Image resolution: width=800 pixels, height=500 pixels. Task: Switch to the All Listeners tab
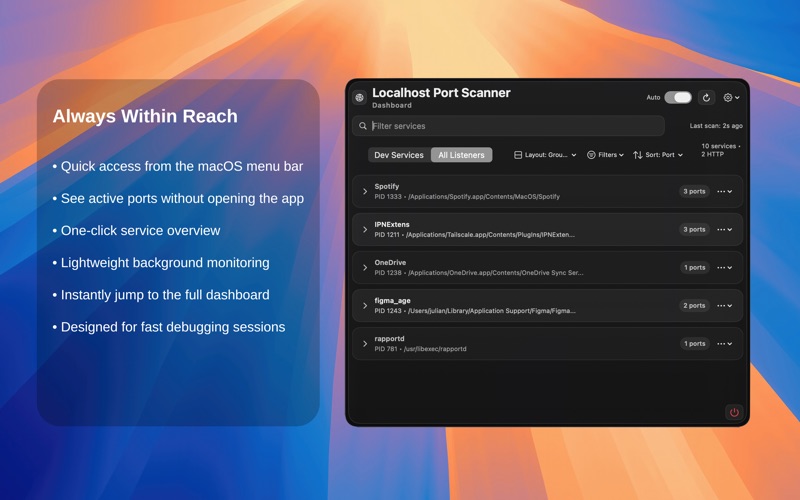[x=461, y=155]
